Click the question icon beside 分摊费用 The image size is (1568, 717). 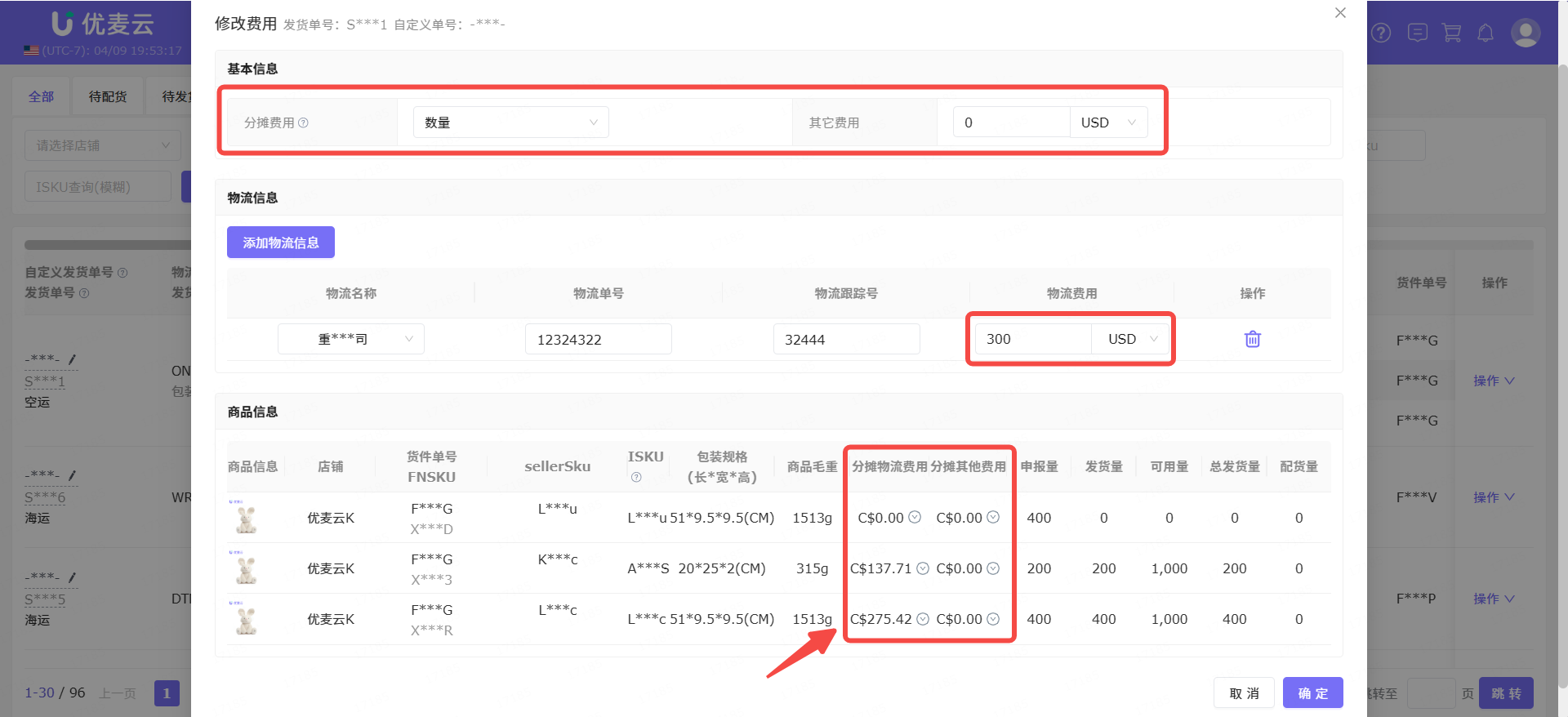[x=304, y=122]
